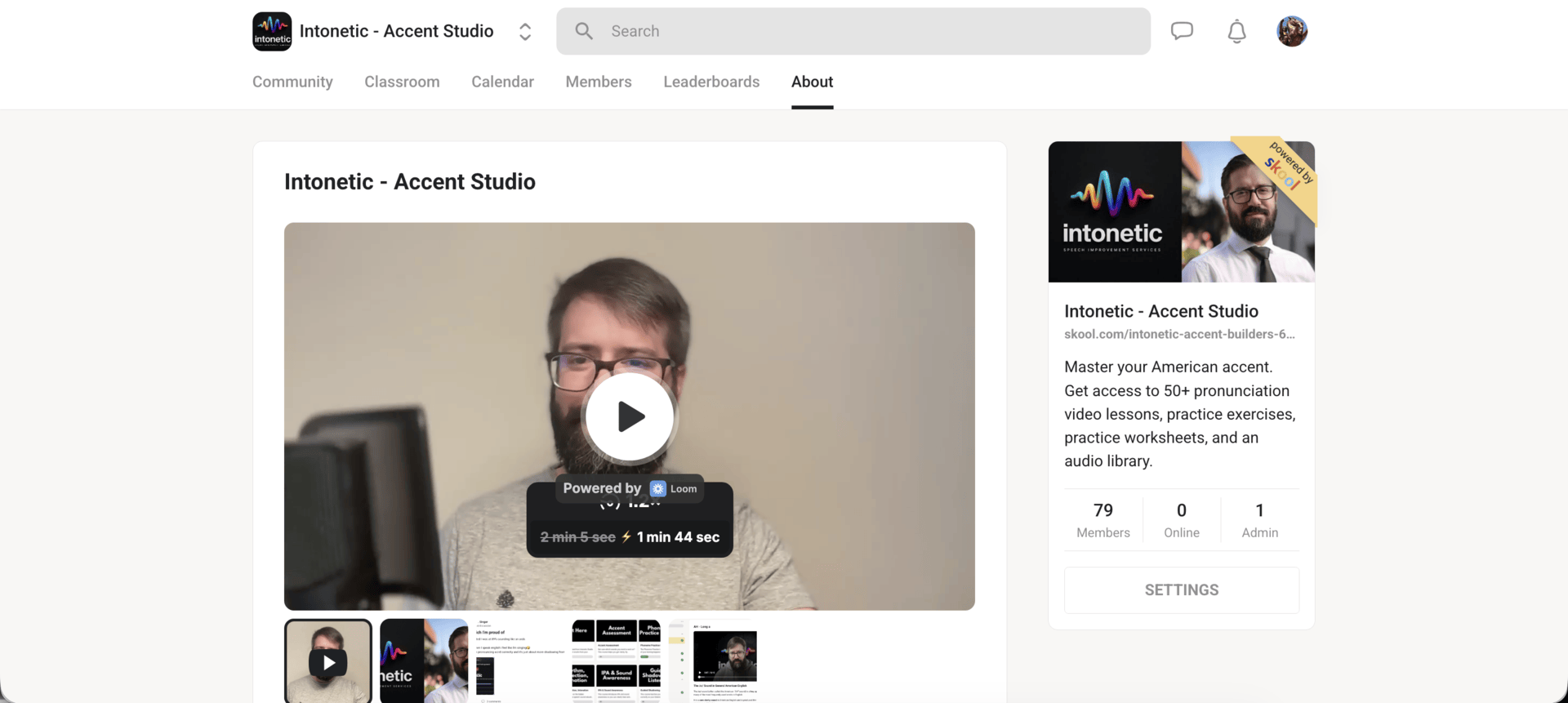Open the notifications bell
The height and width of the screenshot is (703, 1568).
pos(1237,31)
